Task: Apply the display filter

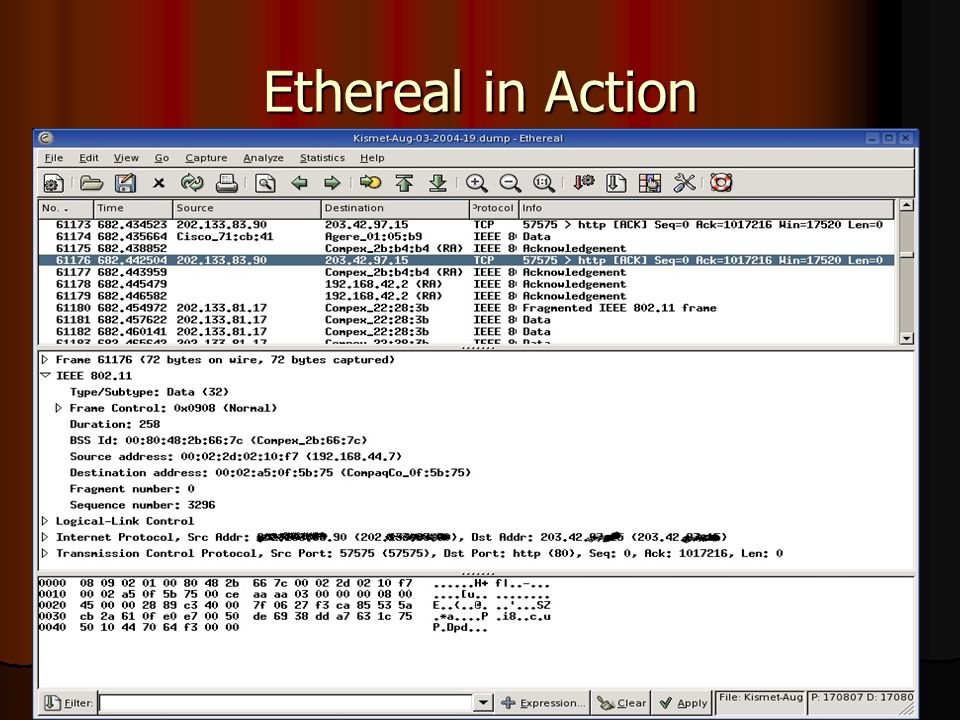Action: pos(683,703)
